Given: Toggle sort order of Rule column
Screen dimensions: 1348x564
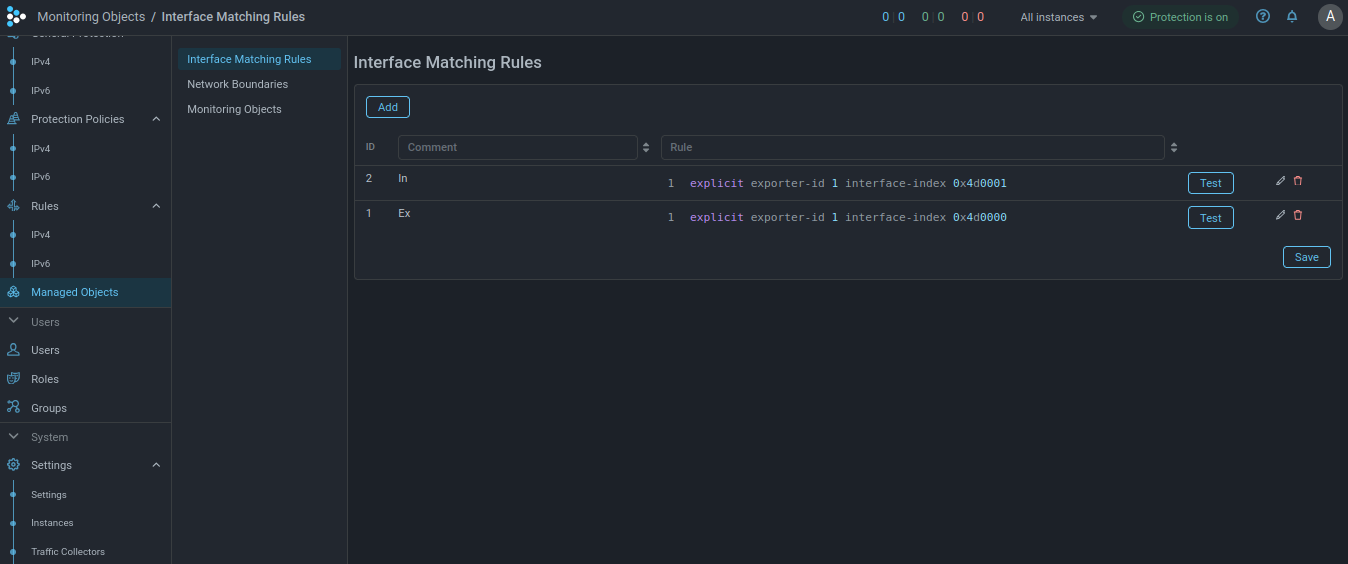Looking at the screenshot, I should click(1174, 147).
